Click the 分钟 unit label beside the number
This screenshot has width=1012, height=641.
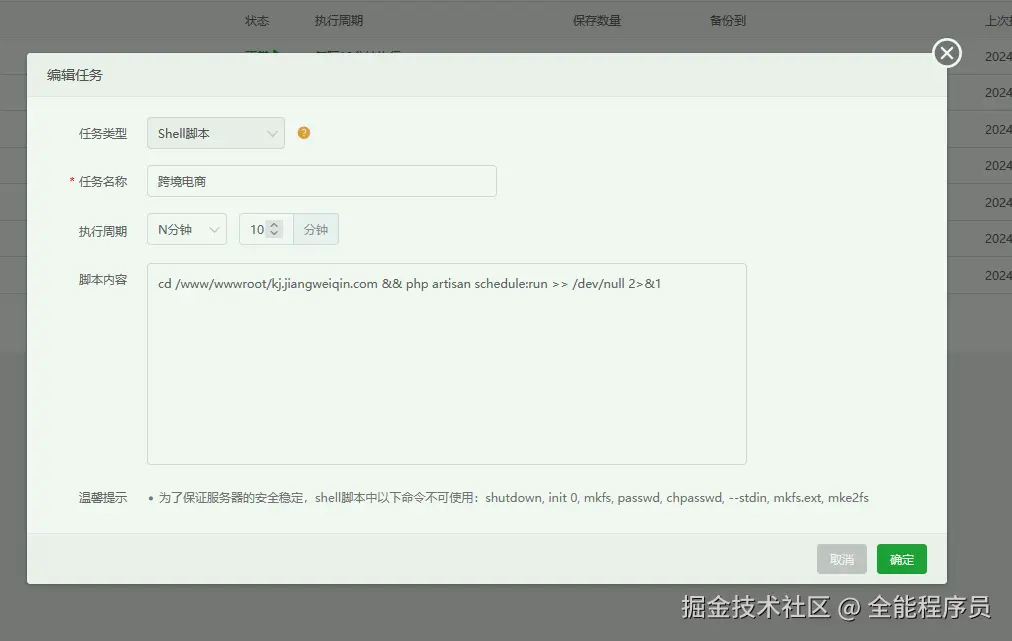pyautogui.click(x=316, y=229)
